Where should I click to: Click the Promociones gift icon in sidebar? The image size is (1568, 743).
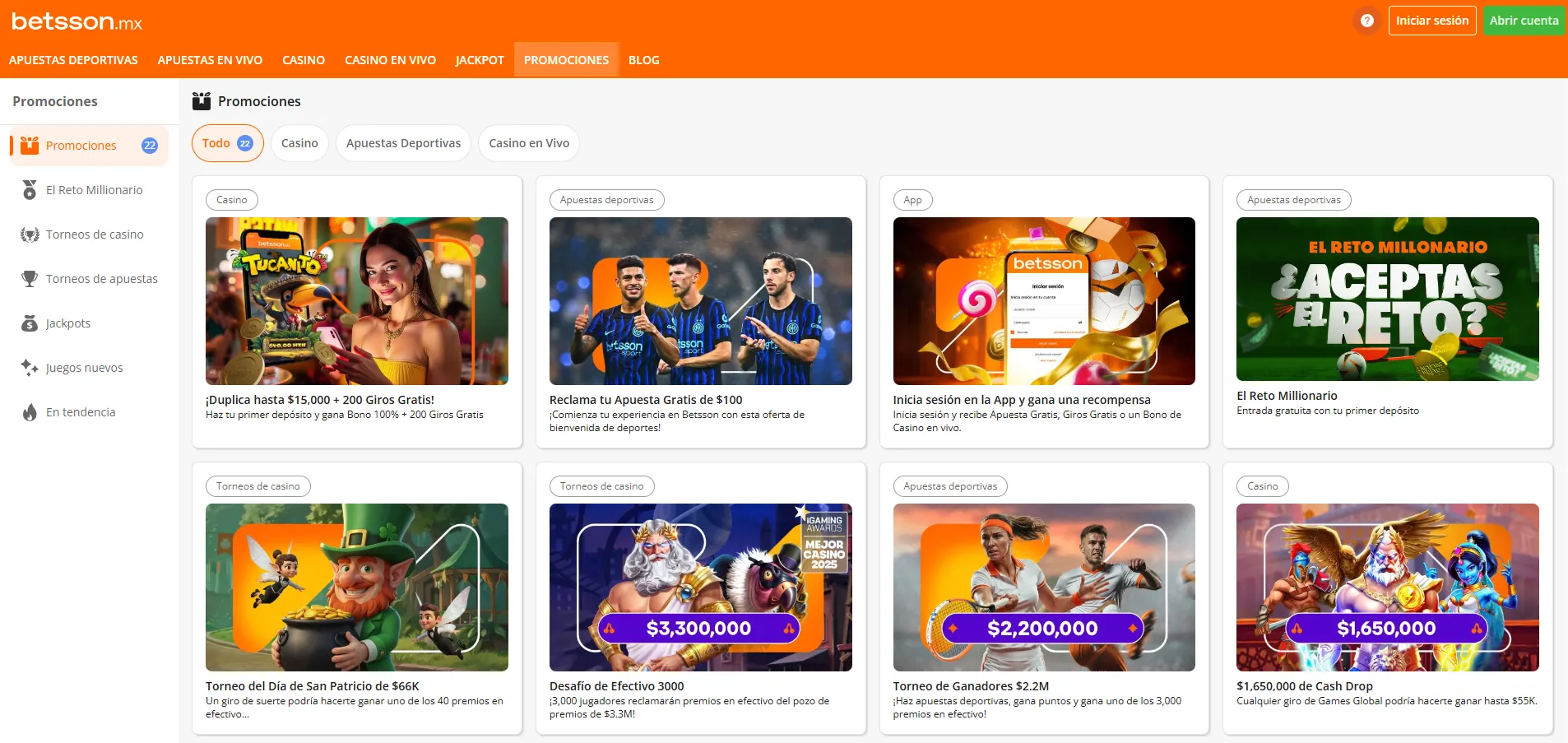click(x=30, y=146)
